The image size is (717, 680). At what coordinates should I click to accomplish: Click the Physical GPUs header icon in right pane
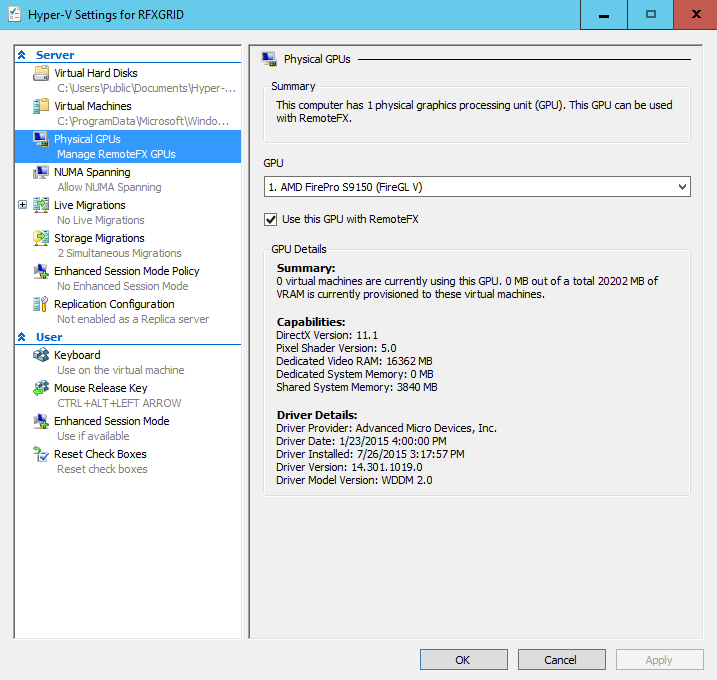(269, 59)
